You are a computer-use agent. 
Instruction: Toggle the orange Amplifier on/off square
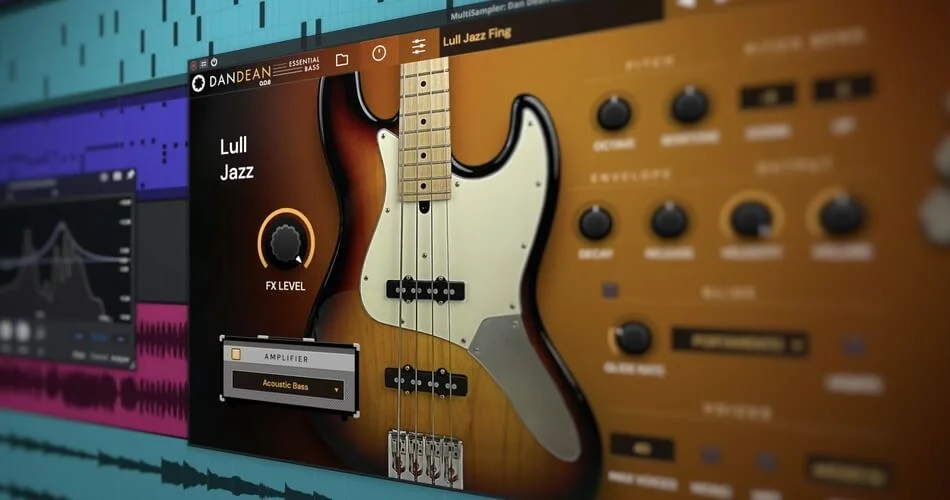(236, 354)
